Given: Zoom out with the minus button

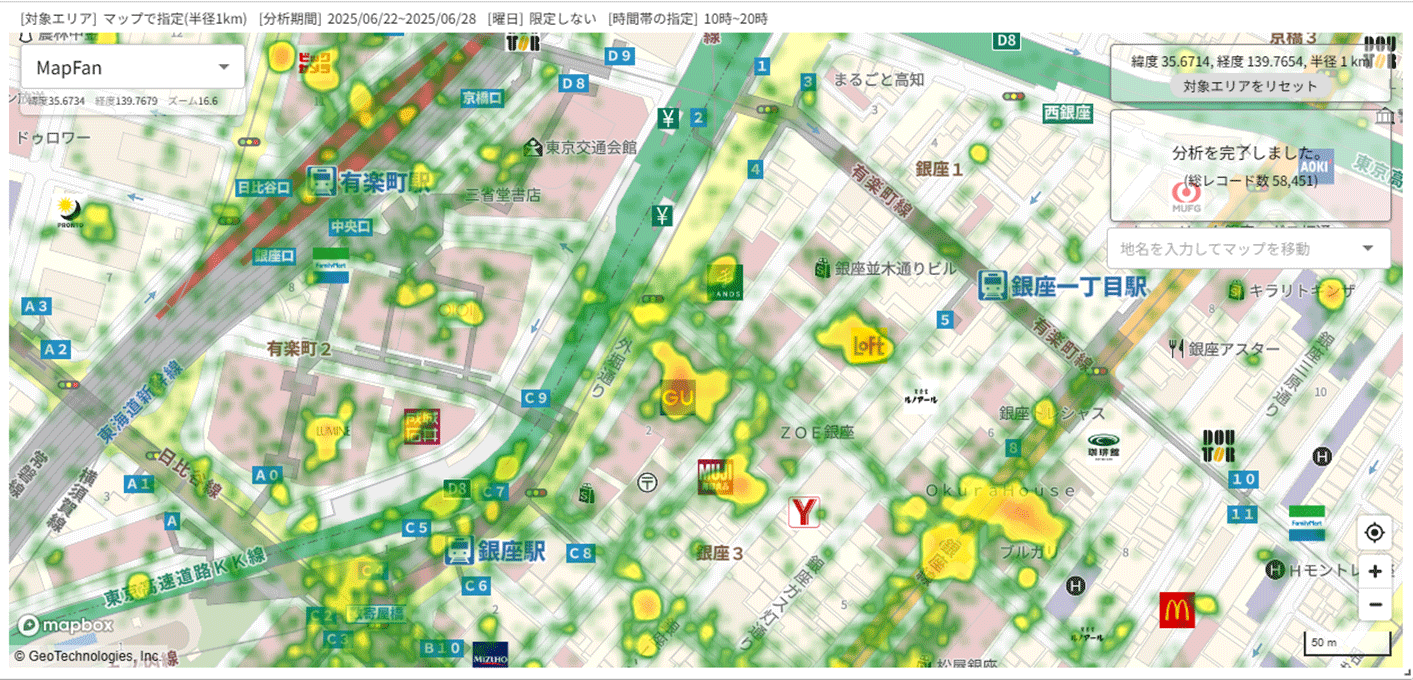Looking at the screenshot, I should [x=1375, y=604].
